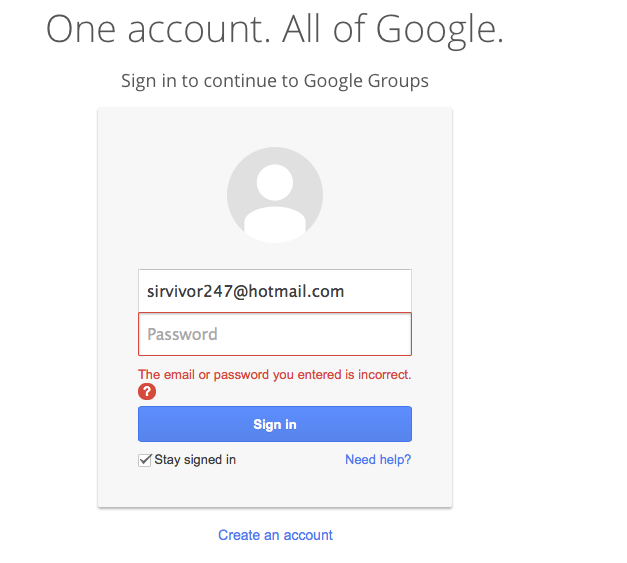Click the "Stay signed in" label text
The height and width of the screenshot is (563, 627).
click(x=195, y=460)
